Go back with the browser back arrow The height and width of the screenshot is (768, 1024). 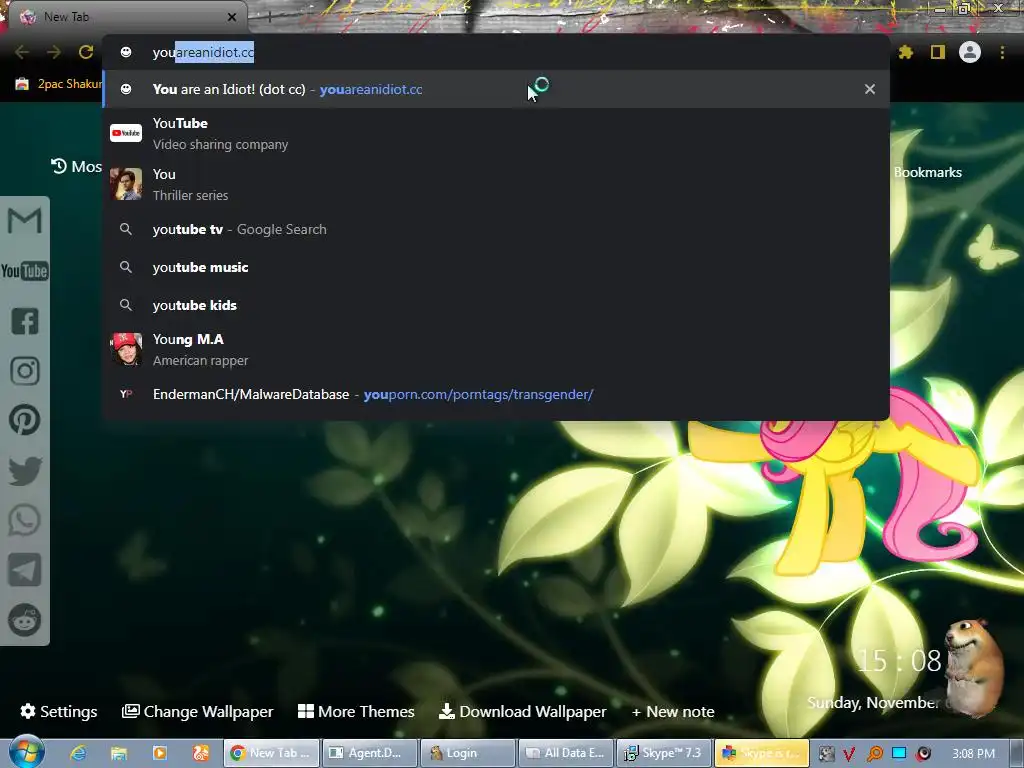point(22,52)
